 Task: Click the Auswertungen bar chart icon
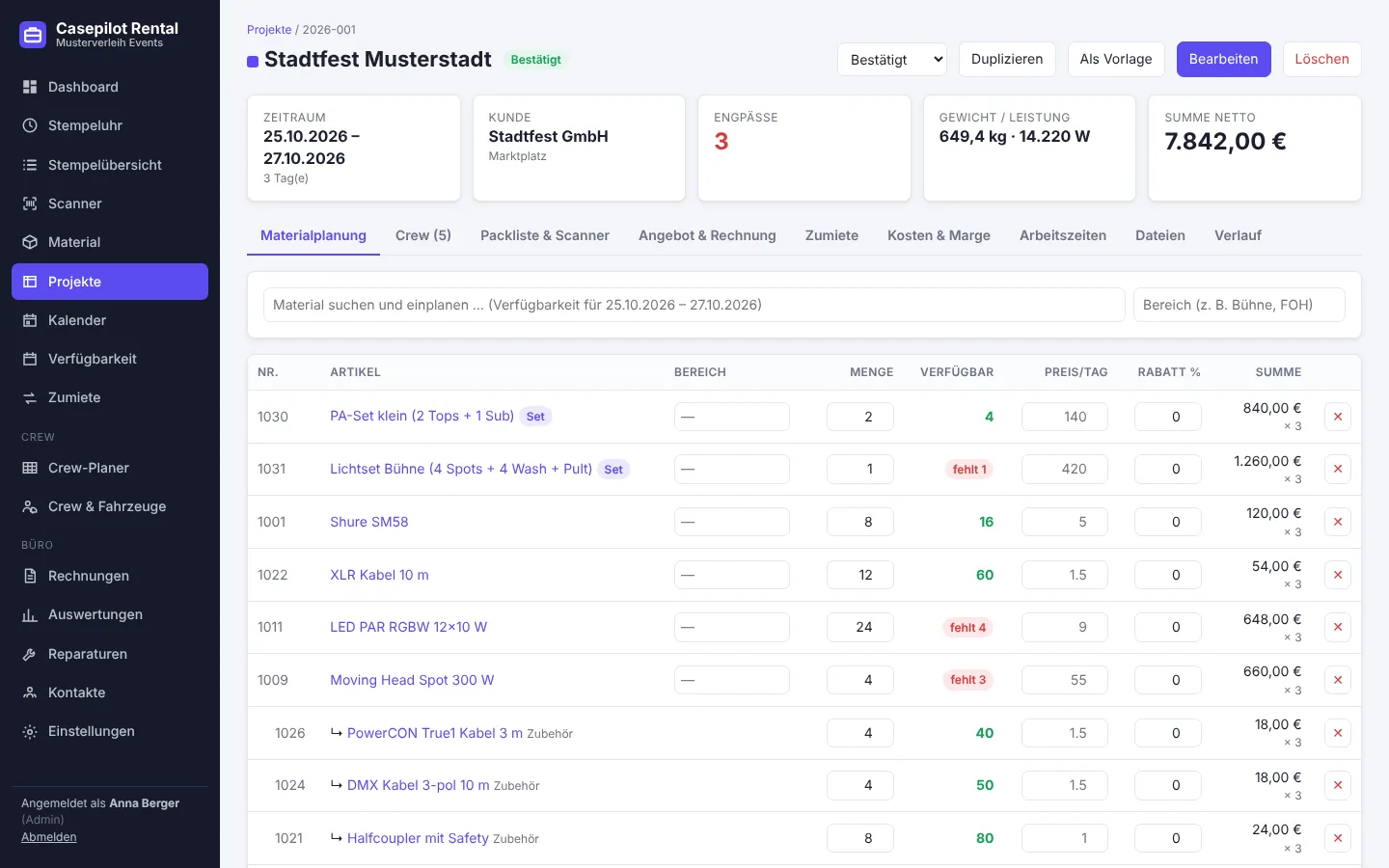click(30, 614)
